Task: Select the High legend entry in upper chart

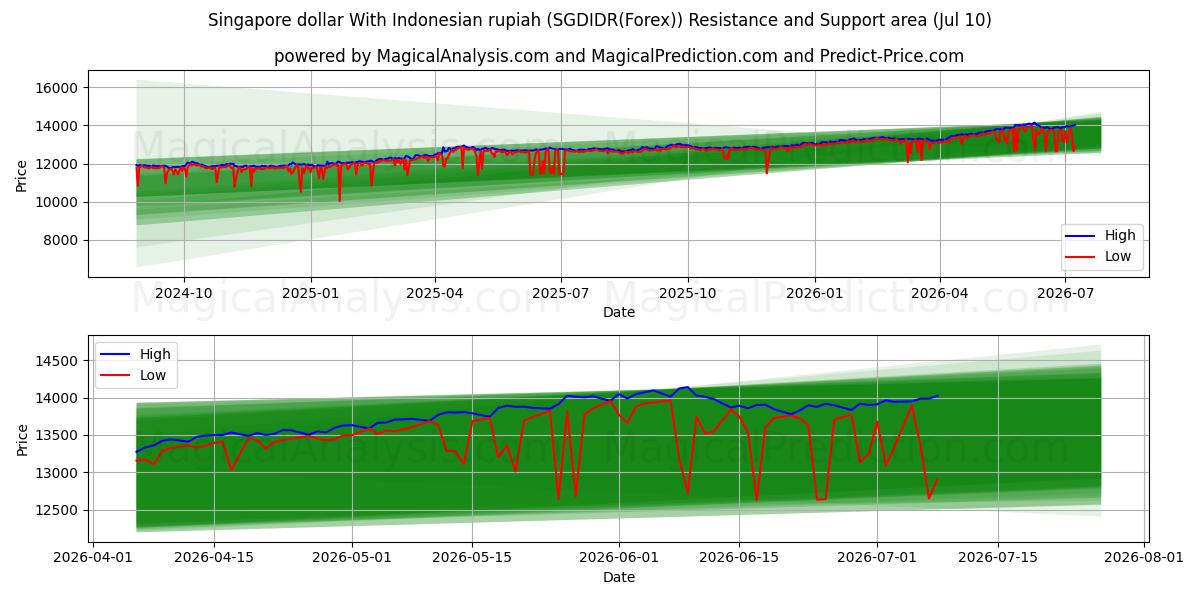Action: (1099, 235)
